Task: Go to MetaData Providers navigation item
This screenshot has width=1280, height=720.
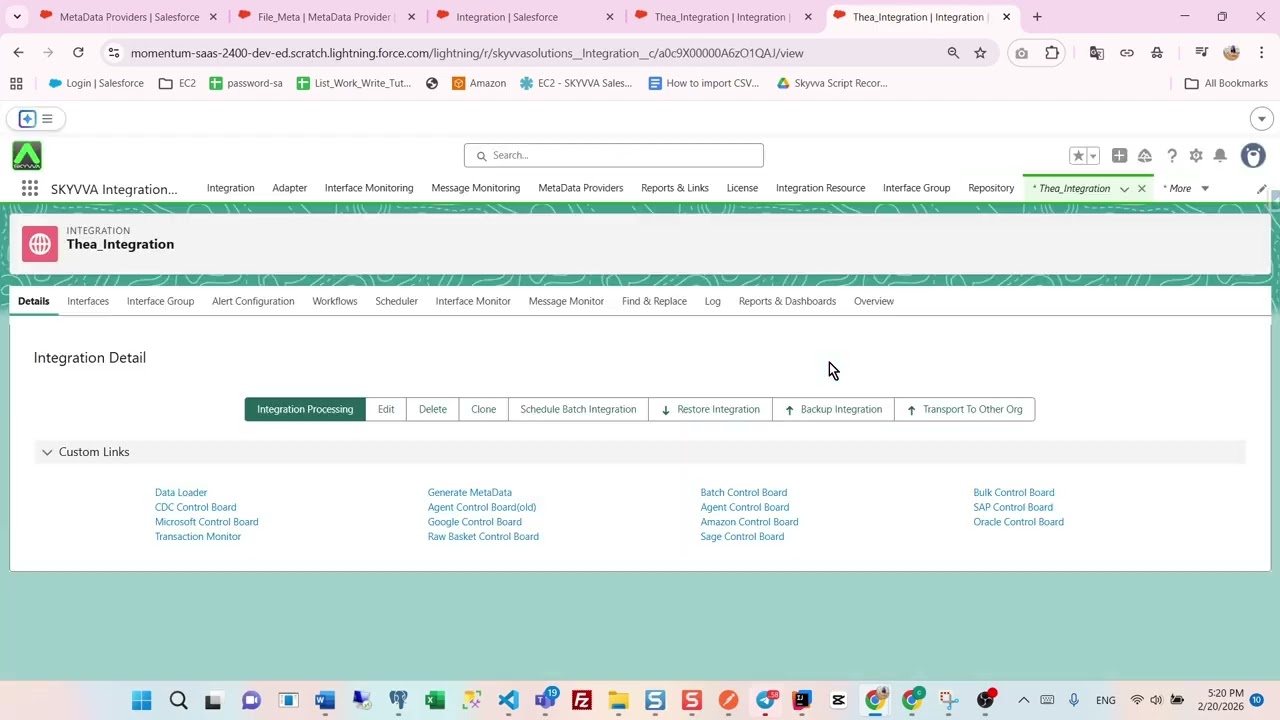Action: coord(580,188)
